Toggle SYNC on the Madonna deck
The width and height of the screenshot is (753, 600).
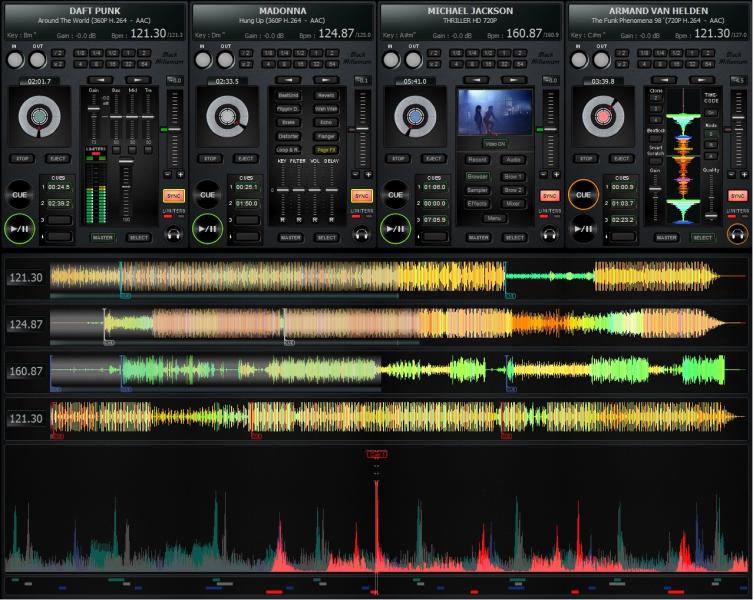click(x=361, y=196)
